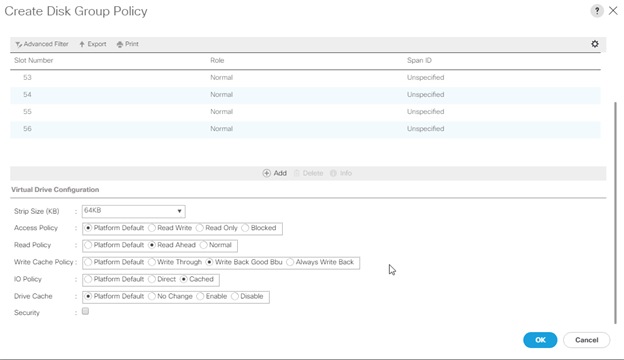Set IO Policy to Cached
Image resolution: width=624 pixels, height=360 pixels.
tap(183, 279)
